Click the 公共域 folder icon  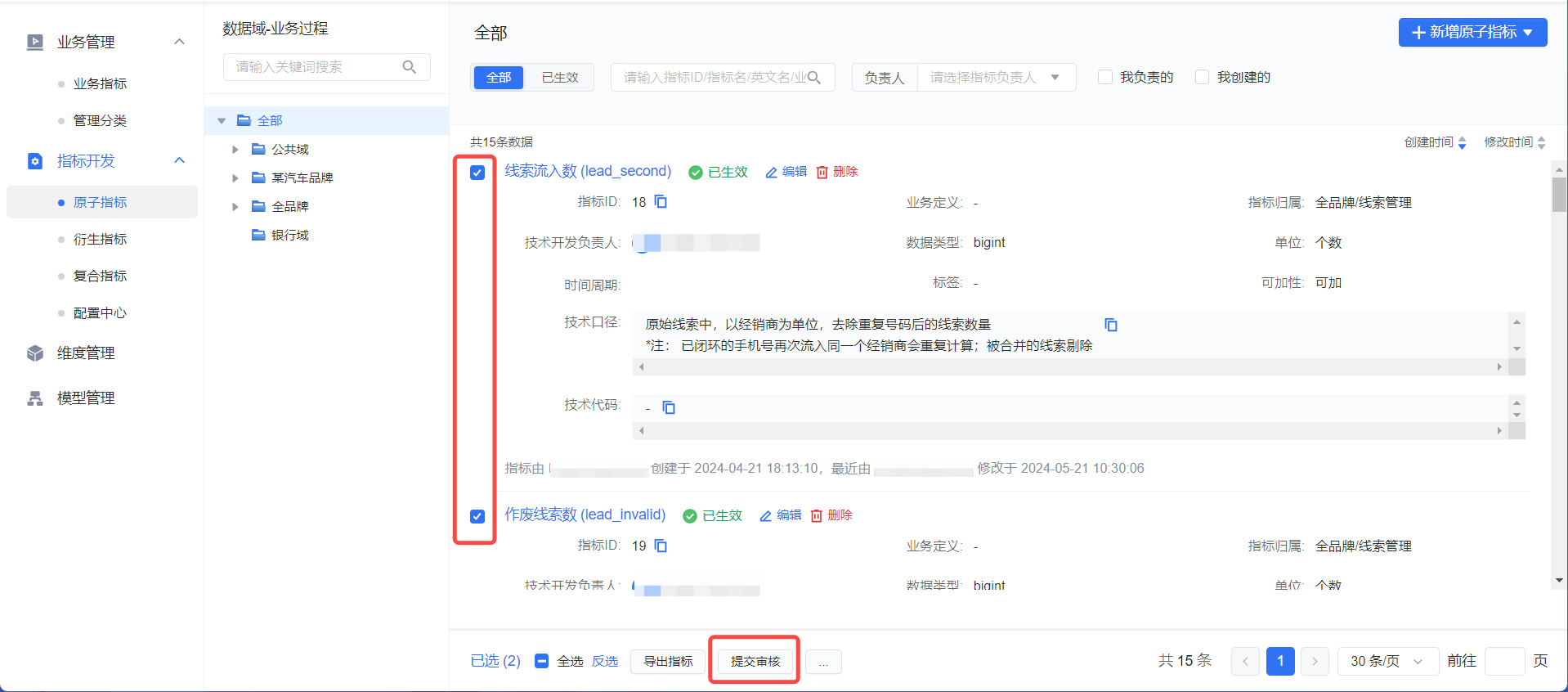point(258,149)
